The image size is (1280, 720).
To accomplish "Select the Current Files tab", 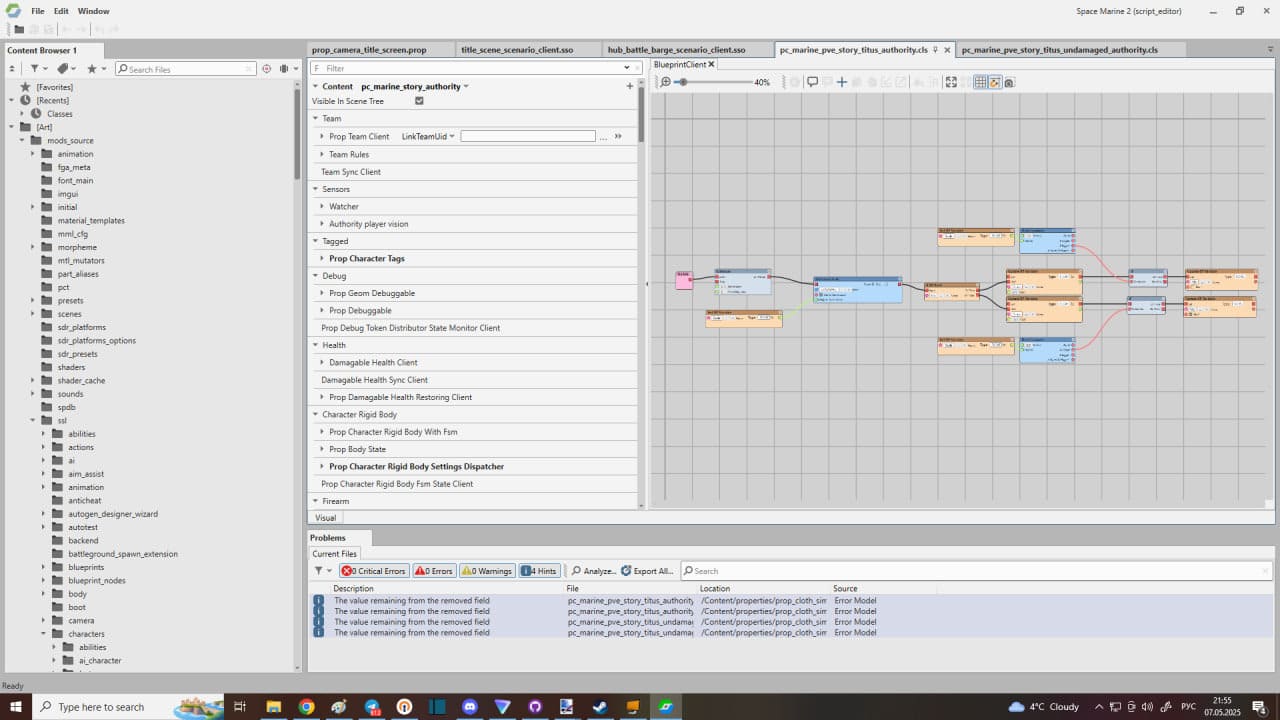I will [334, 553].
